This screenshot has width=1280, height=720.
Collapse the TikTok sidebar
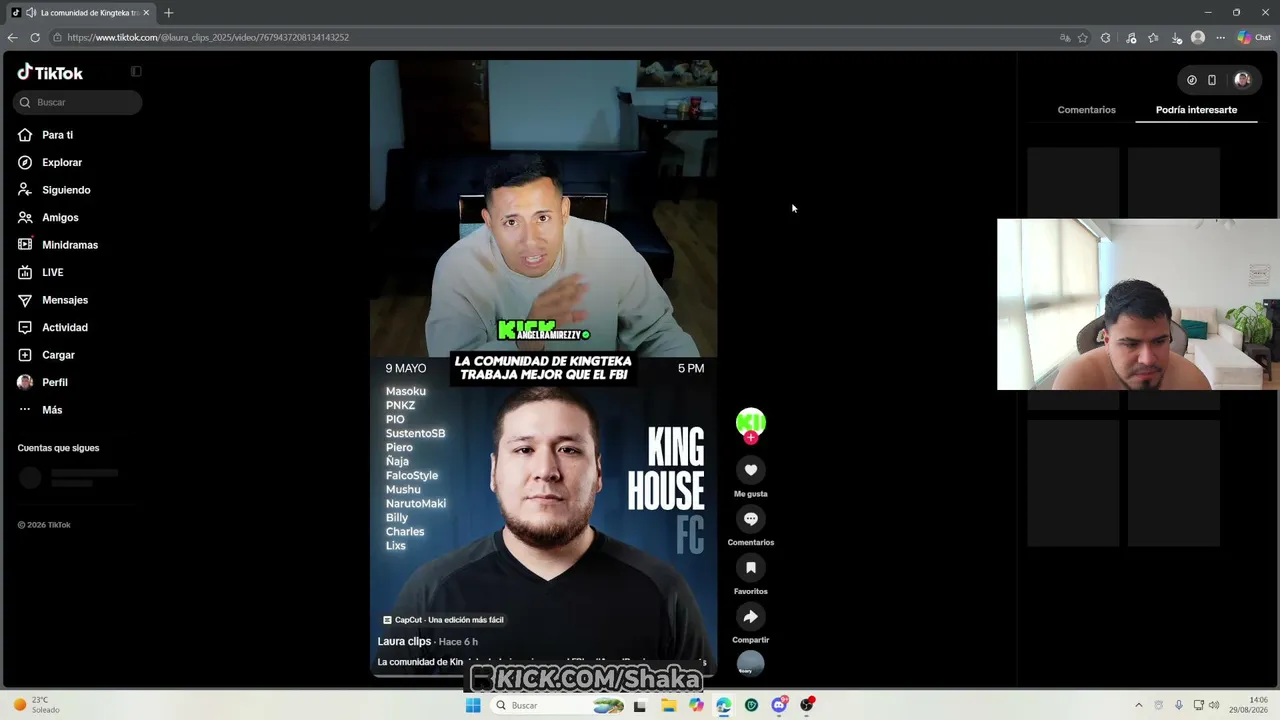pos(136,72)
